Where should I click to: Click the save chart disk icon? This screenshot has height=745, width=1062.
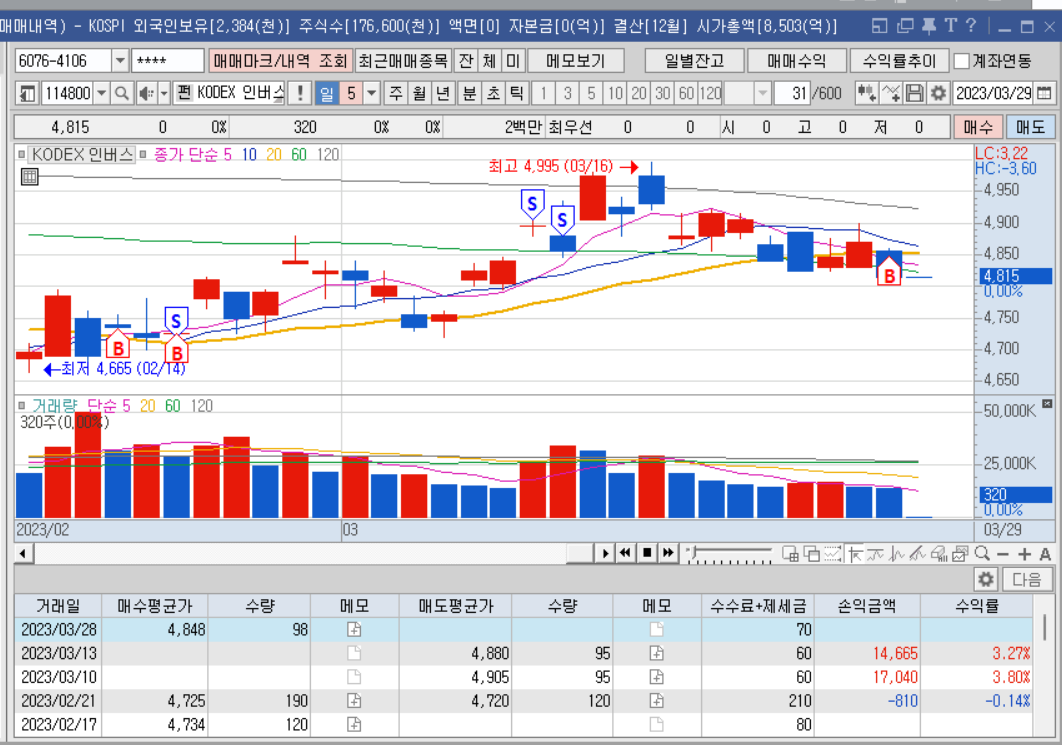click(x=915, y=92)
